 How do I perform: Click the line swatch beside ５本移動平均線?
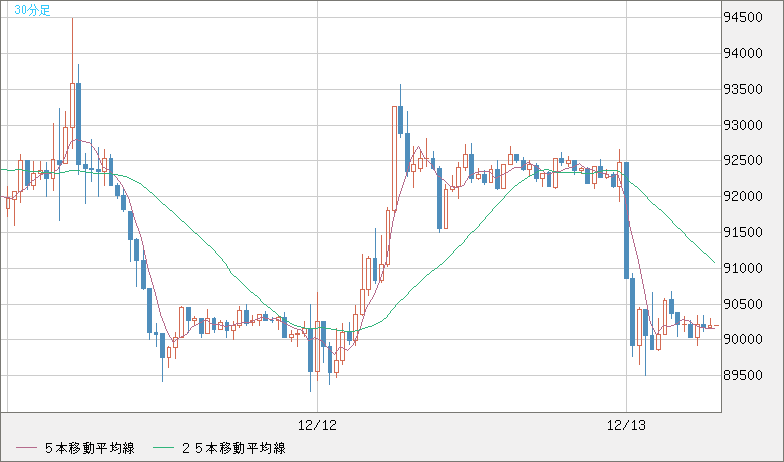click(x=27, y=447)
